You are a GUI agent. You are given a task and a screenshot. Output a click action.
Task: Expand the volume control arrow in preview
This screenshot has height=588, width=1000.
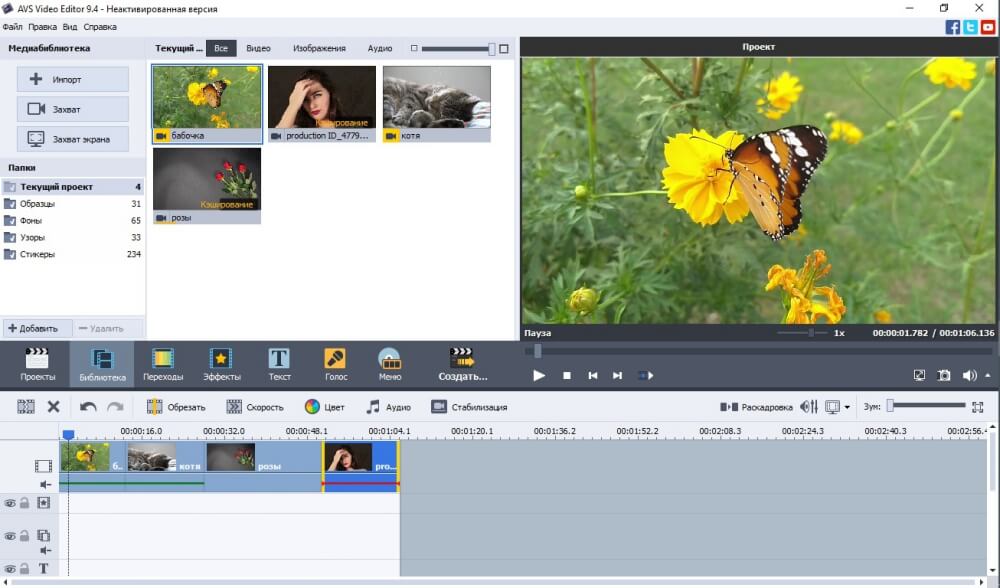click(988, 376)
